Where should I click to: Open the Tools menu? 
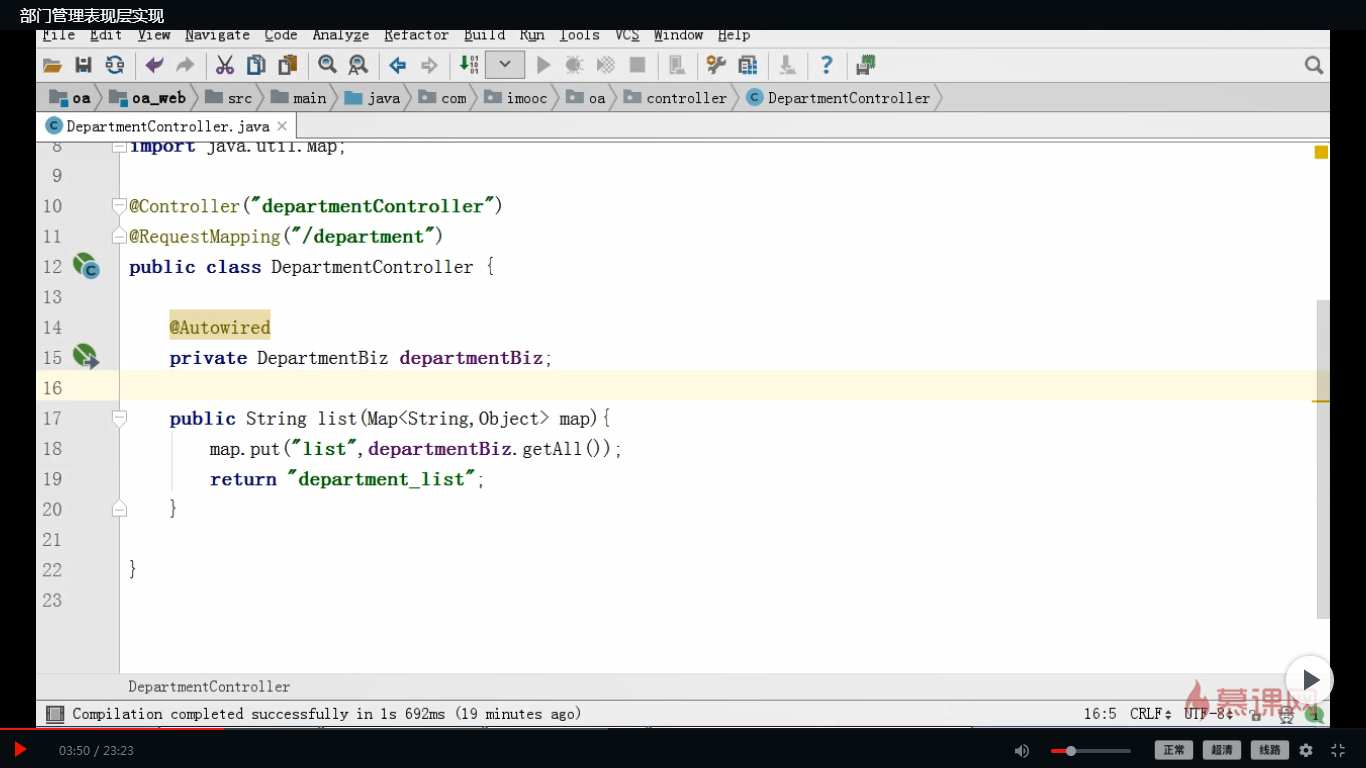coord(579,35)
